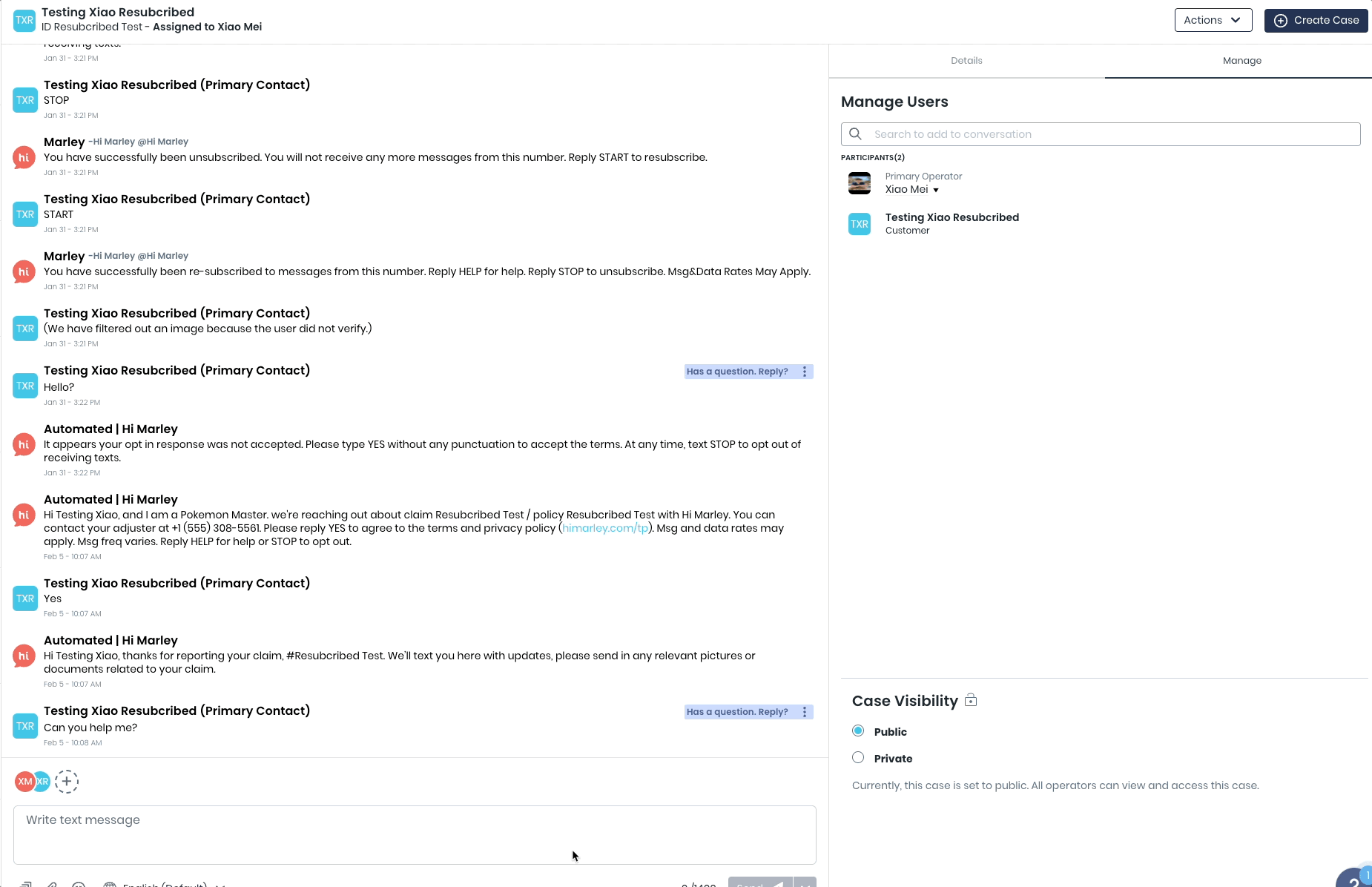Open the himarley.com/tp link

pyautogui.click(x=604, y=528)
